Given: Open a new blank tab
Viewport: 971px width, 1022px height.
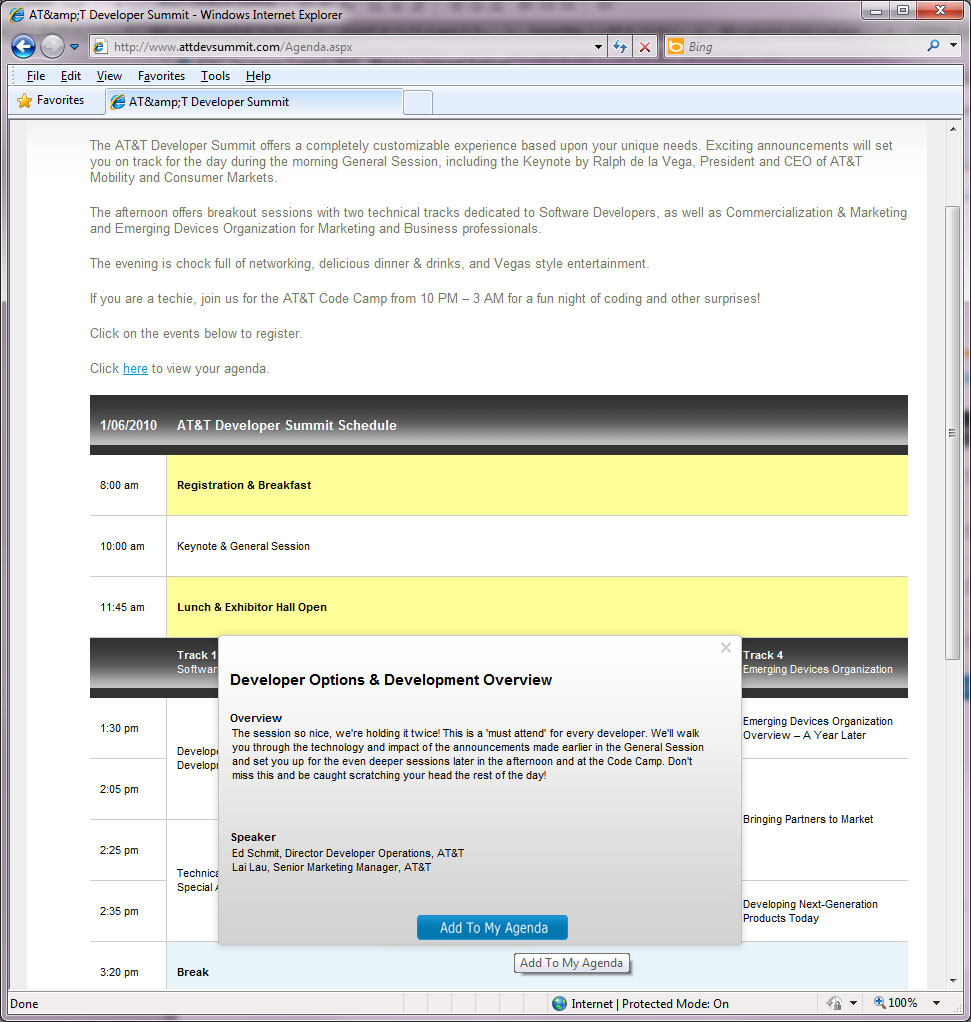Looking at the screenshot, I should click(418, 103).
